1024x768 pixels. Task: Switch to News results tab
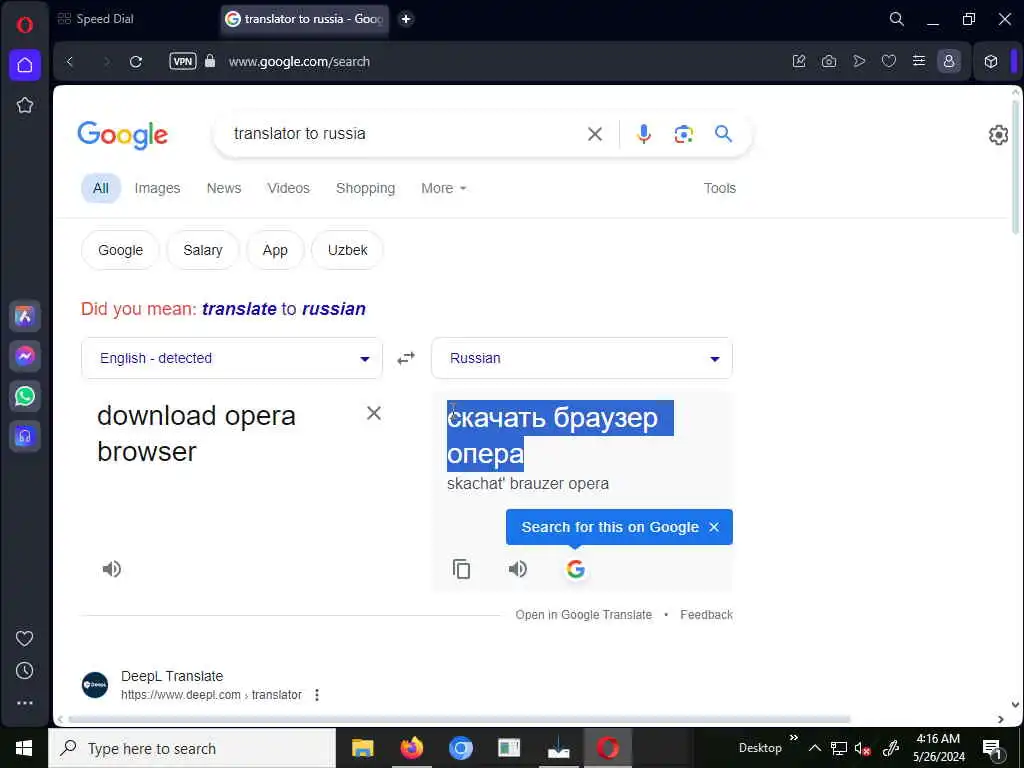(224, 188)
